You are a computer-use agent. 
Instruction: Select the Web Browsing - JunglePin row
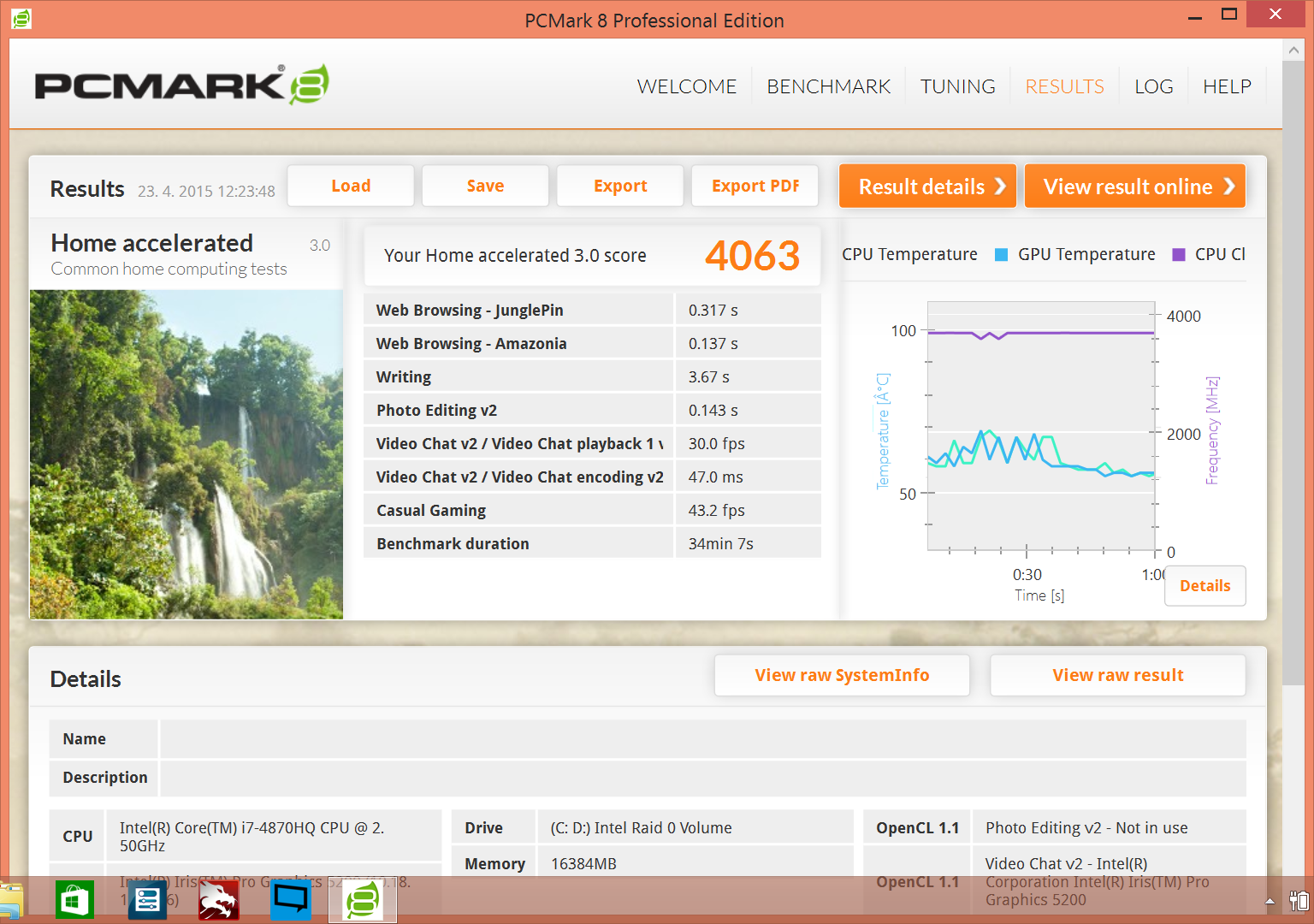tap(592, 310)
